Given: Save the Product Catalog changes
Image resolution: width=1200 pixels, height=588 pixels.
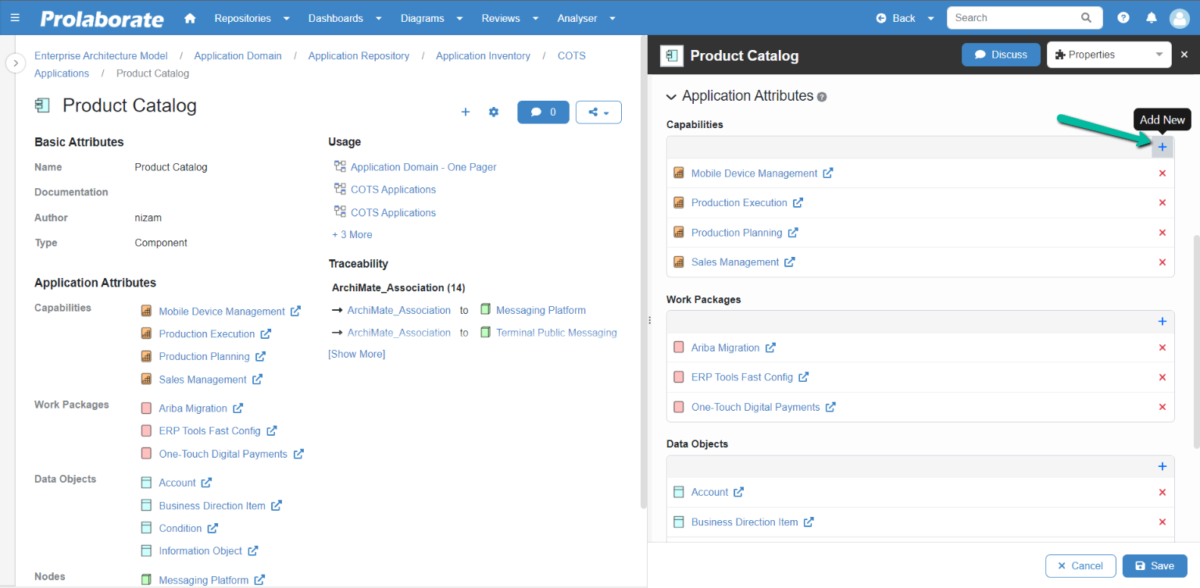Looking at the screenshot, I should [1154, 565].
